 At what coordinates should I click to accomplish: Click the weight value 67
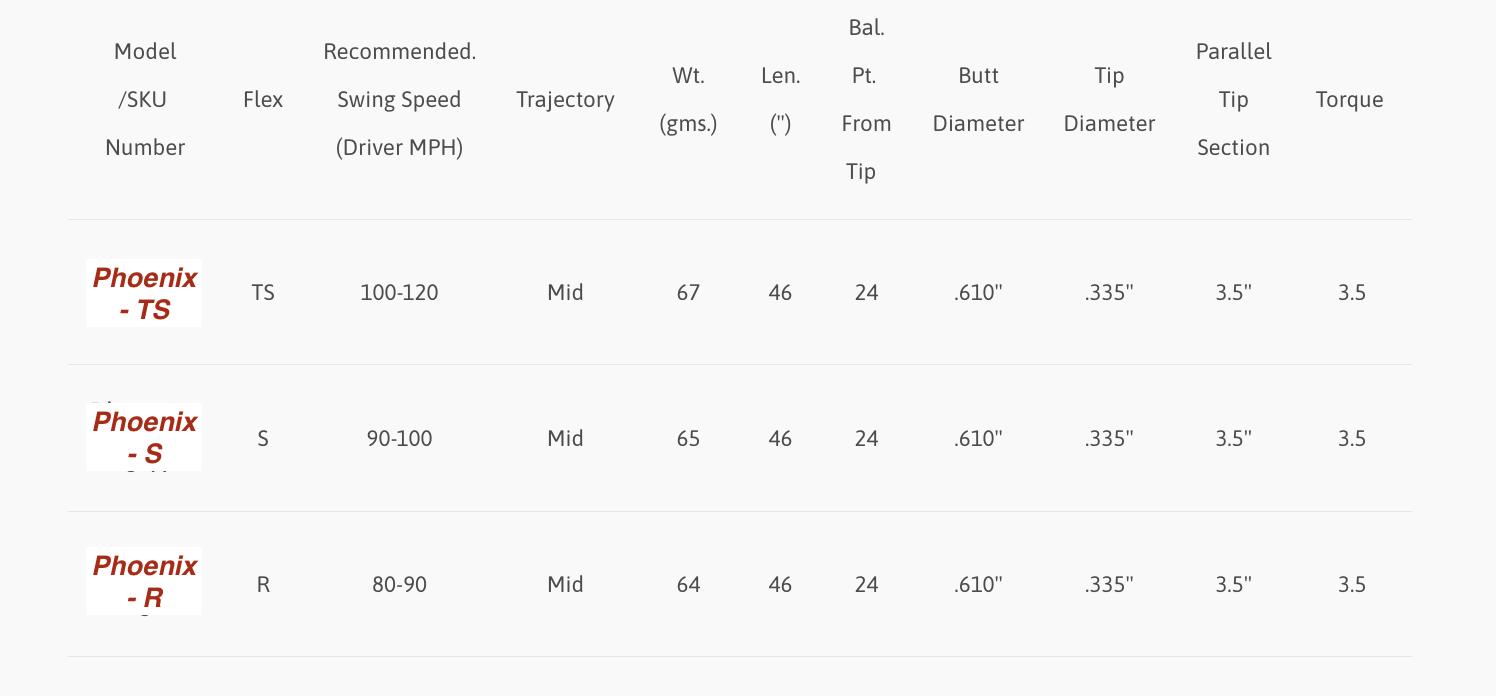click(x=688, y=293)
